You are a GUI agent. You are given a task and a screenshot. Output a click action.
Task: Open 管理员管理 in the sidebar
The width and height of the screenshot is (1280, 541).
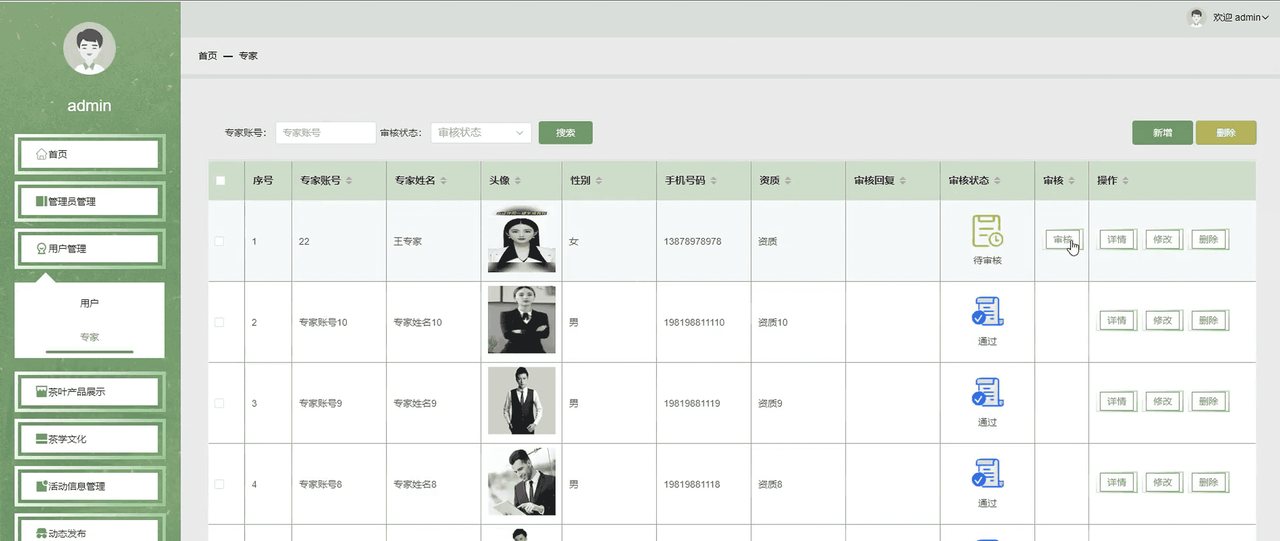(89, 201)
